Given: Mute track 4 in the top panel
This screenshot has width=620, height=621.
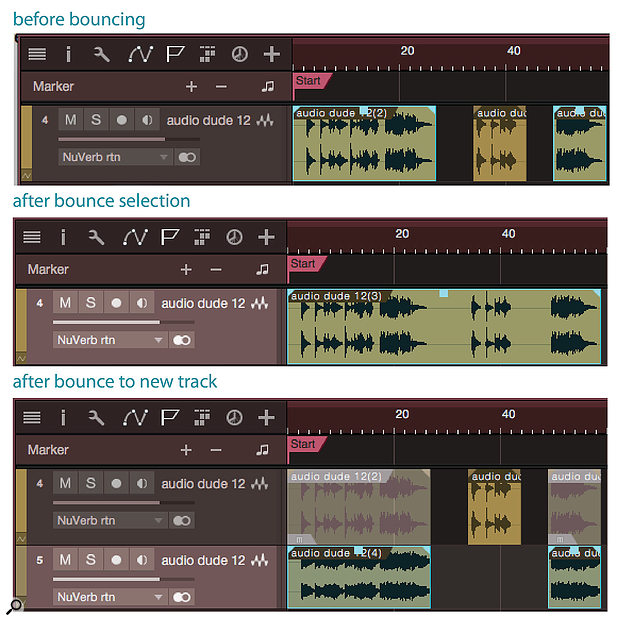Looking at the screenshot, I should (x=71, y=120).
